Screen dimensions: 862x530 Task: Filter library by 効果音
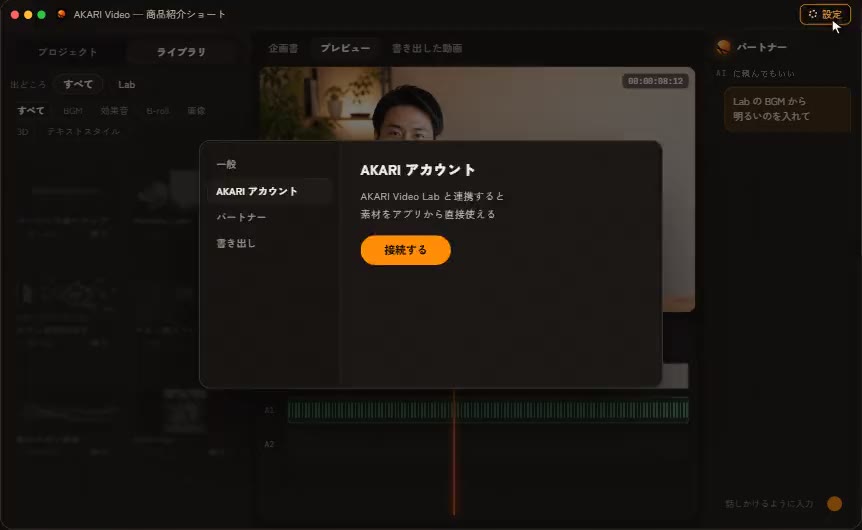(114, 111)
